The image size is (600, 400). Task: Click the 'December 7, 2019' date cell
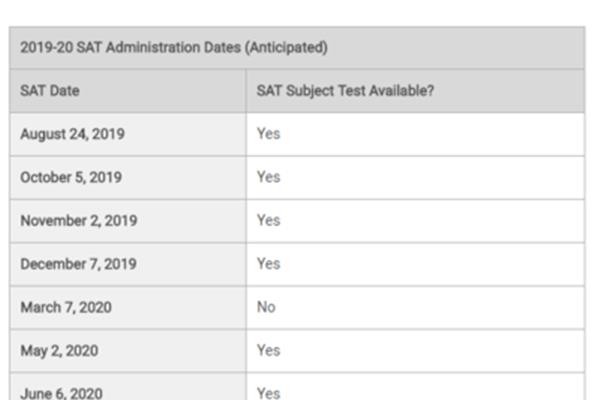78,264
